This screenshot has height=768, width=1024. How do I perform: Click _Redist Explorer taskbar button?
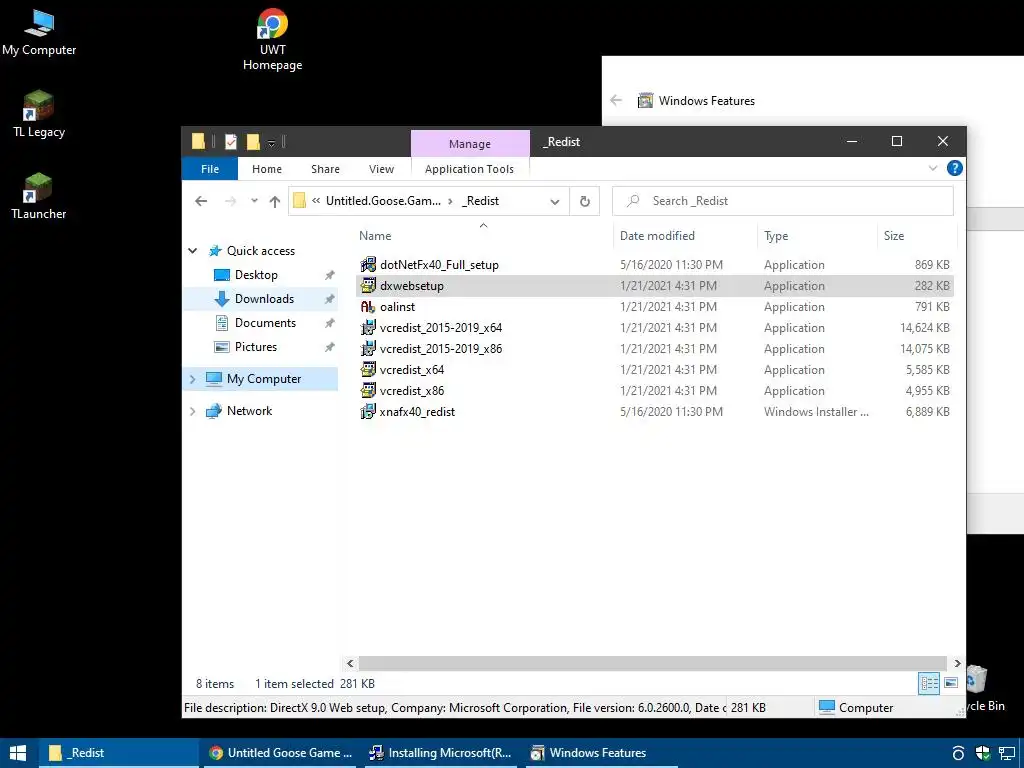click(x=119, y=753)
